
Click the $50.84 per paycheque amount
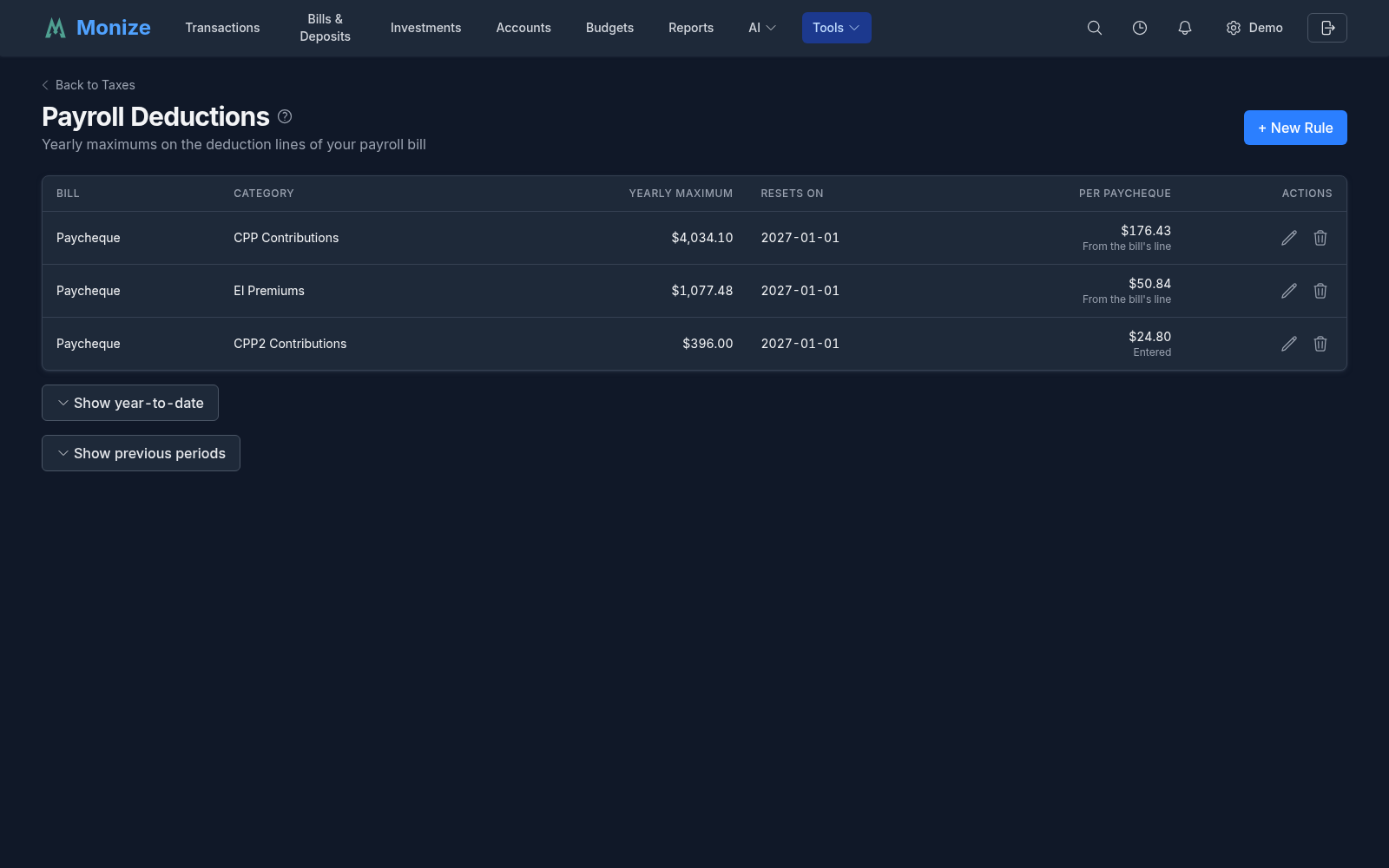pyautogui.click(x=1149, y=284)
